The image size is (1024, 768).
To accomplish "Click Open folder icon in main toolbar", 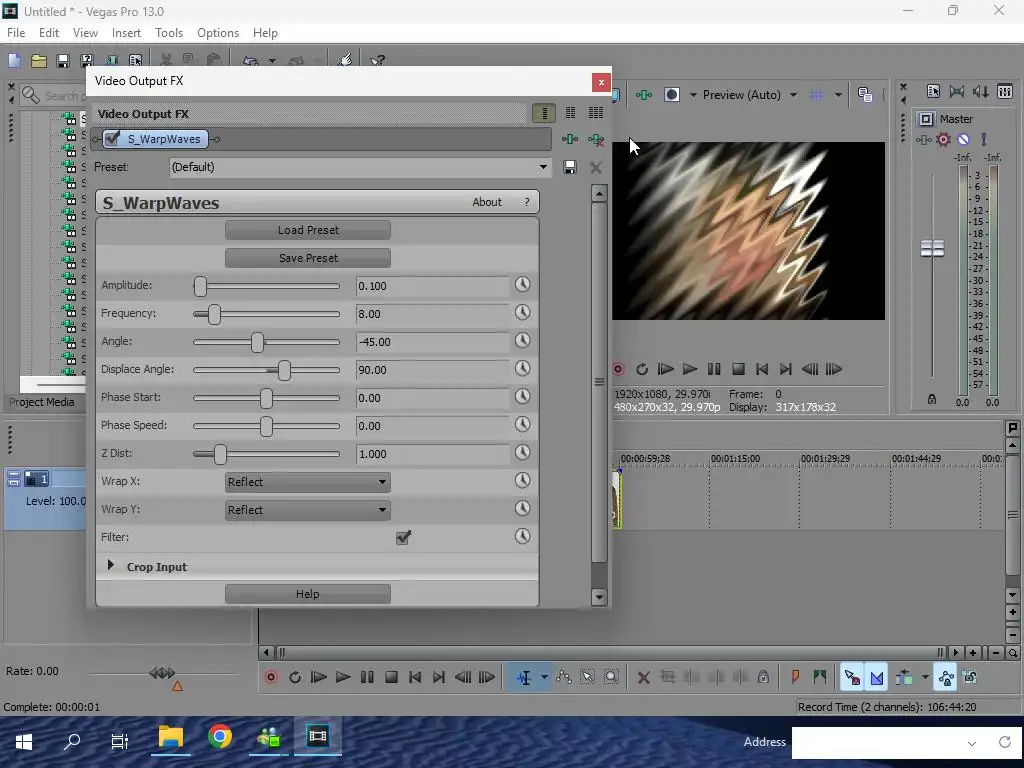I will [39, 61].
